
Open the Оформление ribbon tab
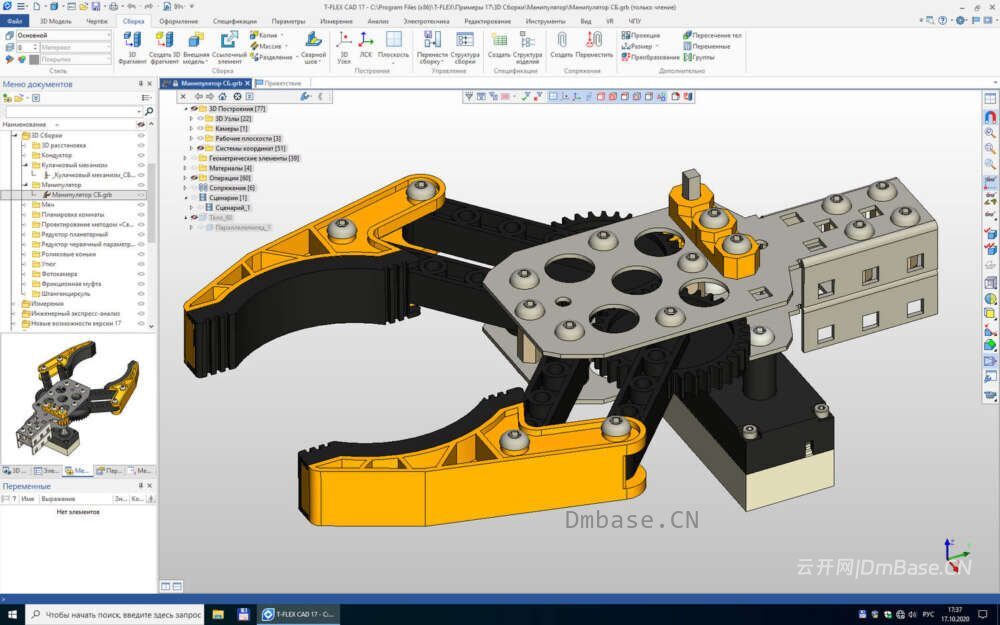click(x=179, y=21)
